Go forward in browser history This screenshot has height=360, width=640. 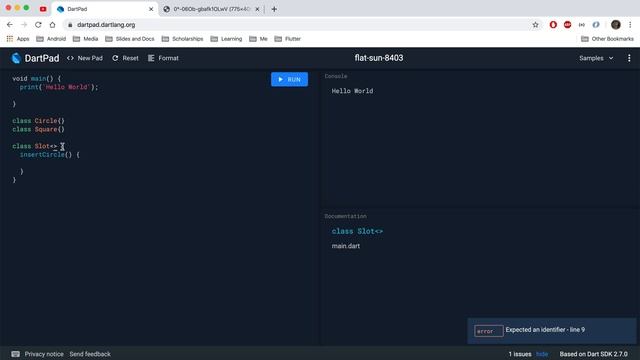click(x=24, y=24)
